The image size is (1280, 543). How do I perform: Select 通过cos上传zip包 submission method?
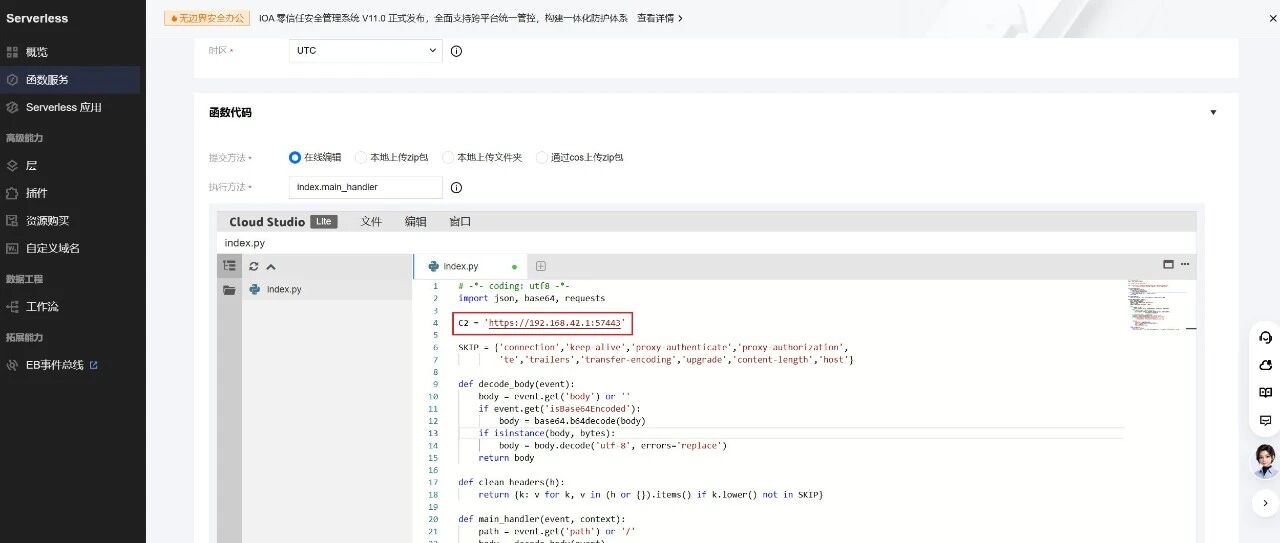[542, 157]
